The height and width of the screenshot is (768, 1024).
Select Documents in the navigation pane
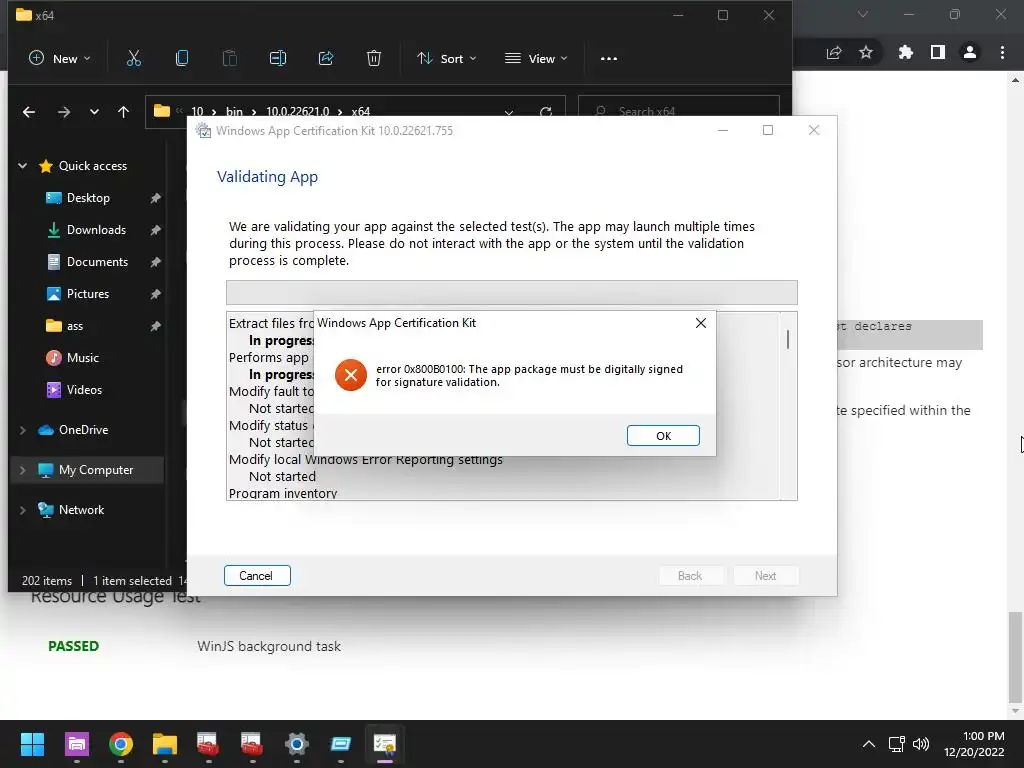[x=97, y=262]
